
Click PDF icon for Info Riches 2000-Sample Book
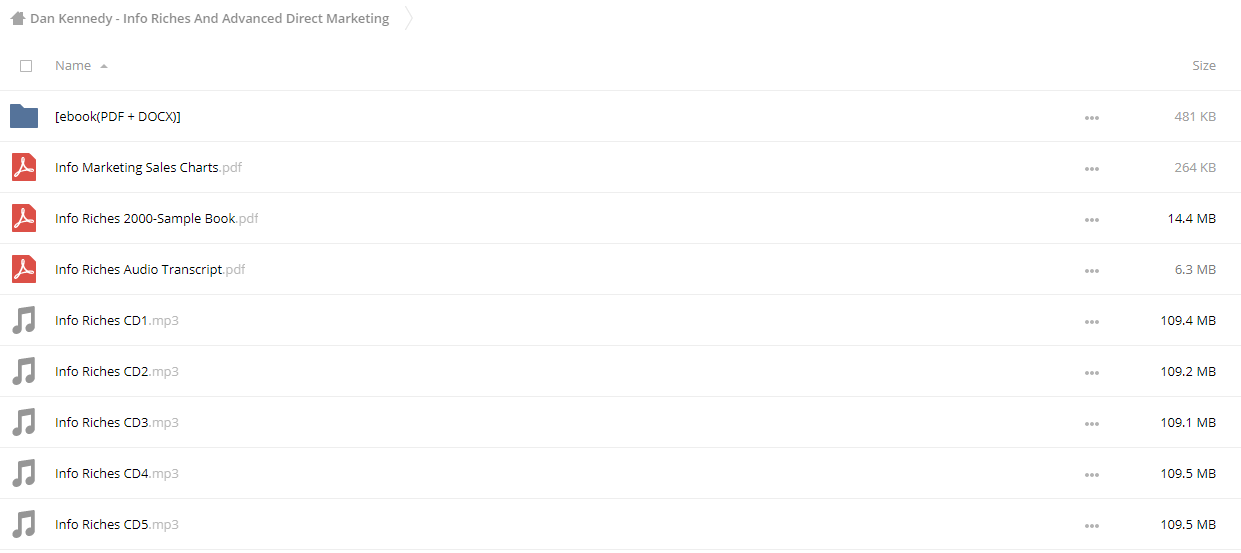24,218
